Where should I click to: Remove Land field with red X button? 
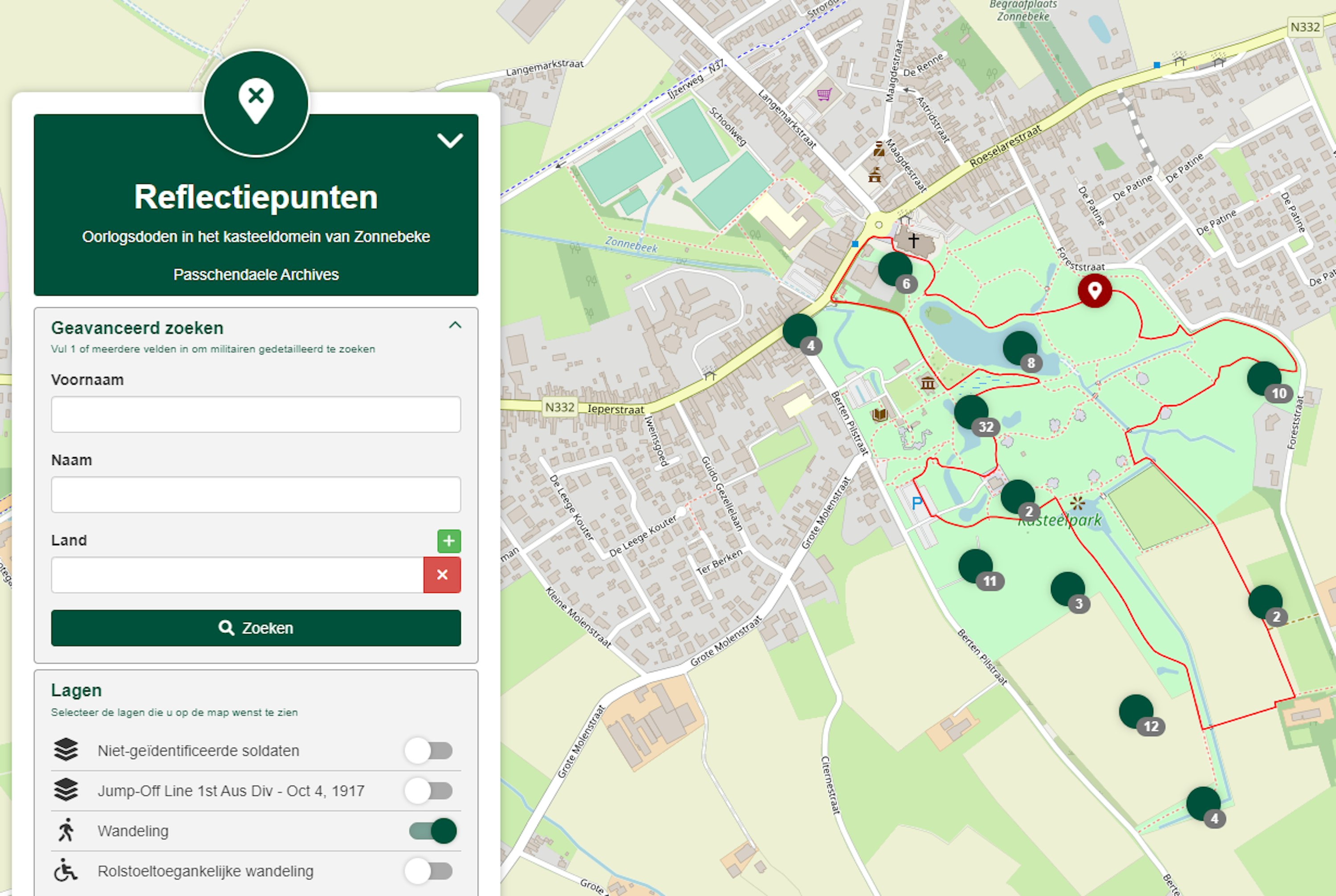(442, 575)
